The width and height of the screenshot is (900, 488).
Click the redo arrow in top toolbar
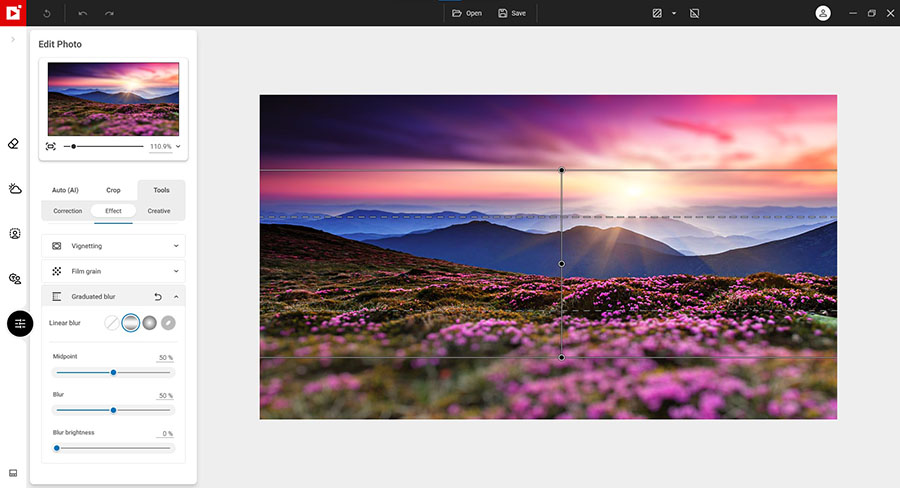(109, 13)
